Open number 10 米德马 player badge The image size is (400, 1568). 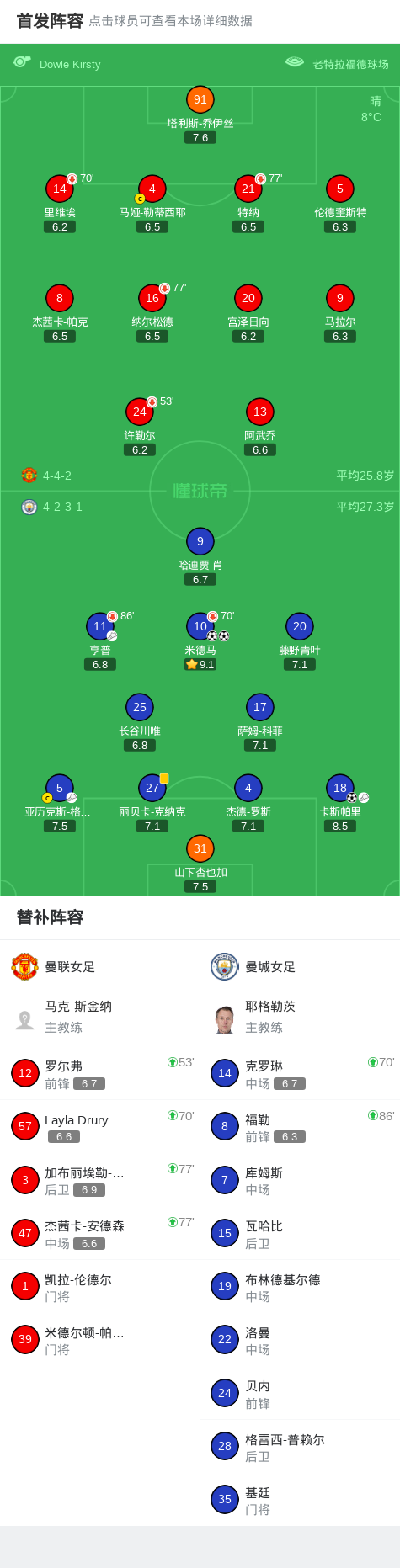click(200, 626)
